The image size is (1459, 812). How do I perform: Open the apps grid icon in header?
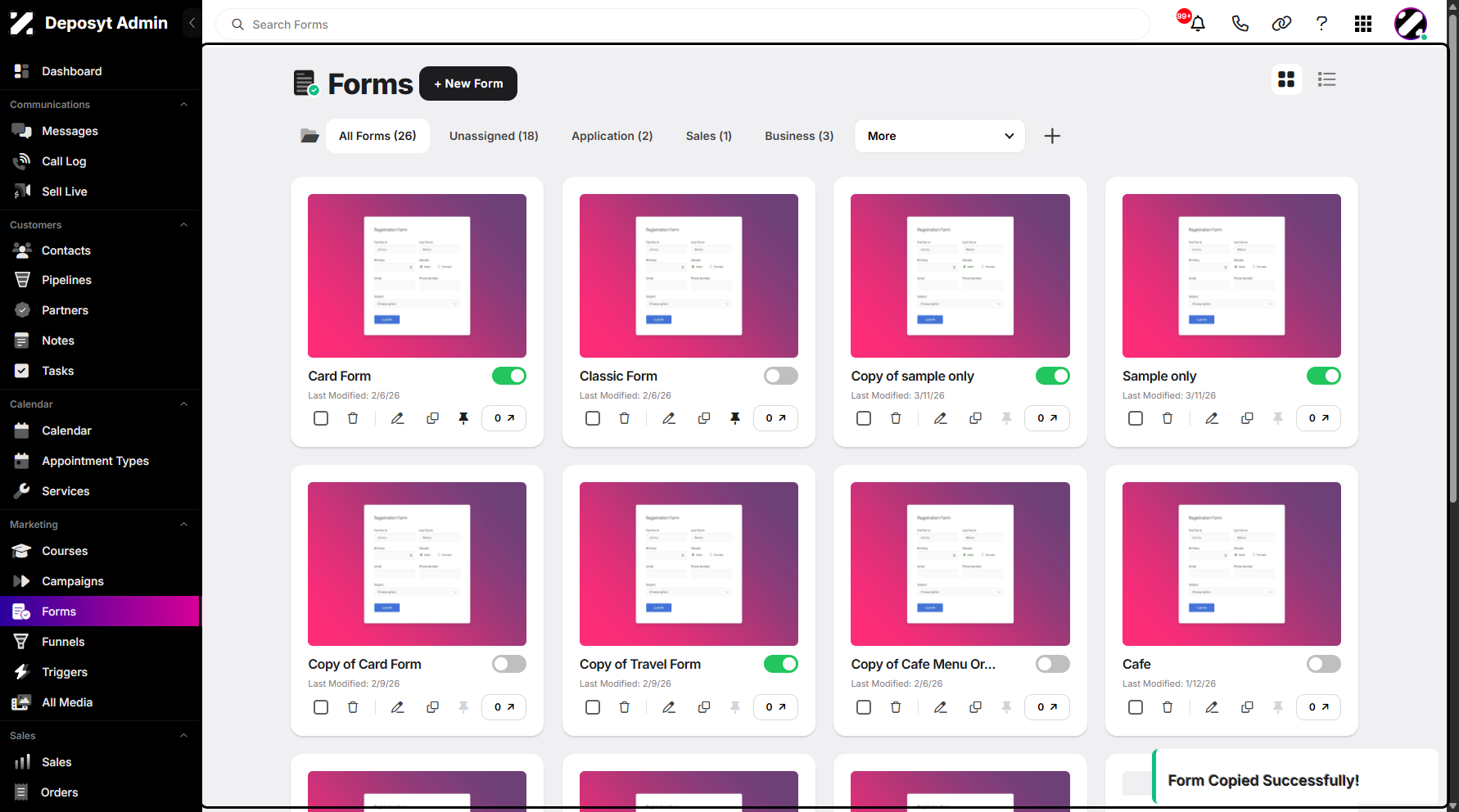click(1363, 24)
